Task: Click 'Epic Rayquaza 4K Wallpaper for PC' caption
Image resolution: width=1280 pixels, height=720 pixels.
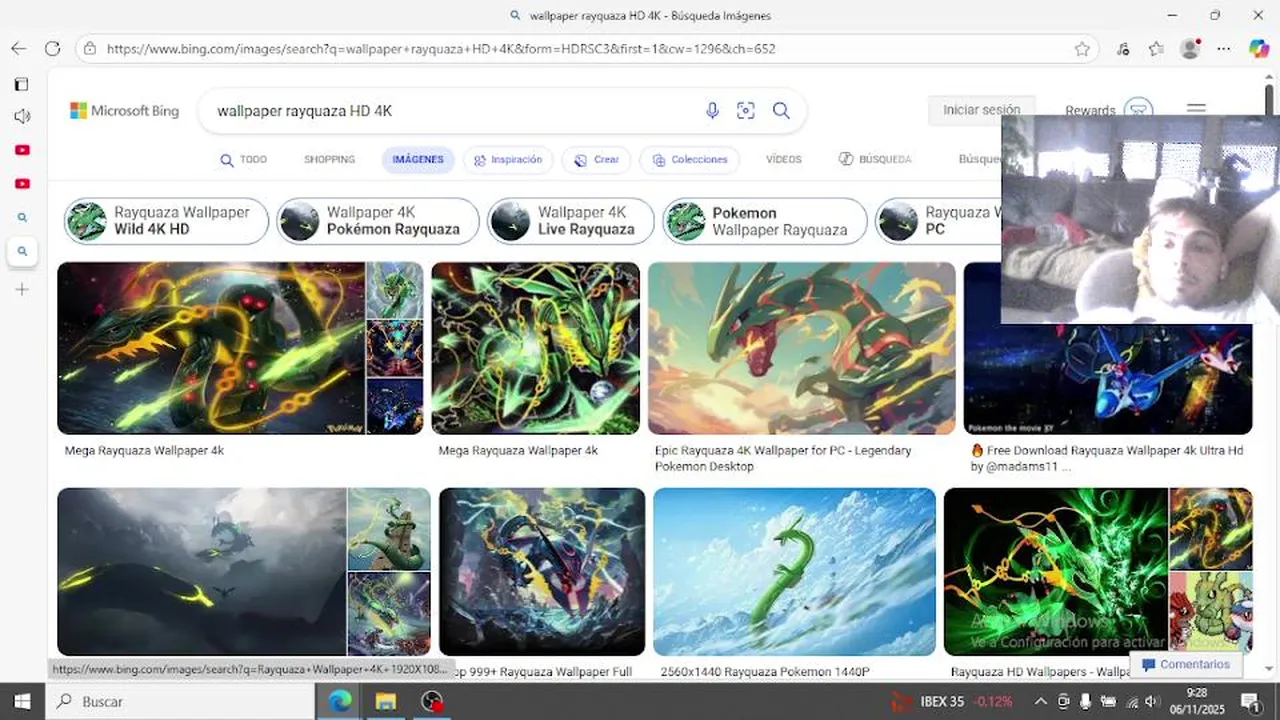Action: 783,458
